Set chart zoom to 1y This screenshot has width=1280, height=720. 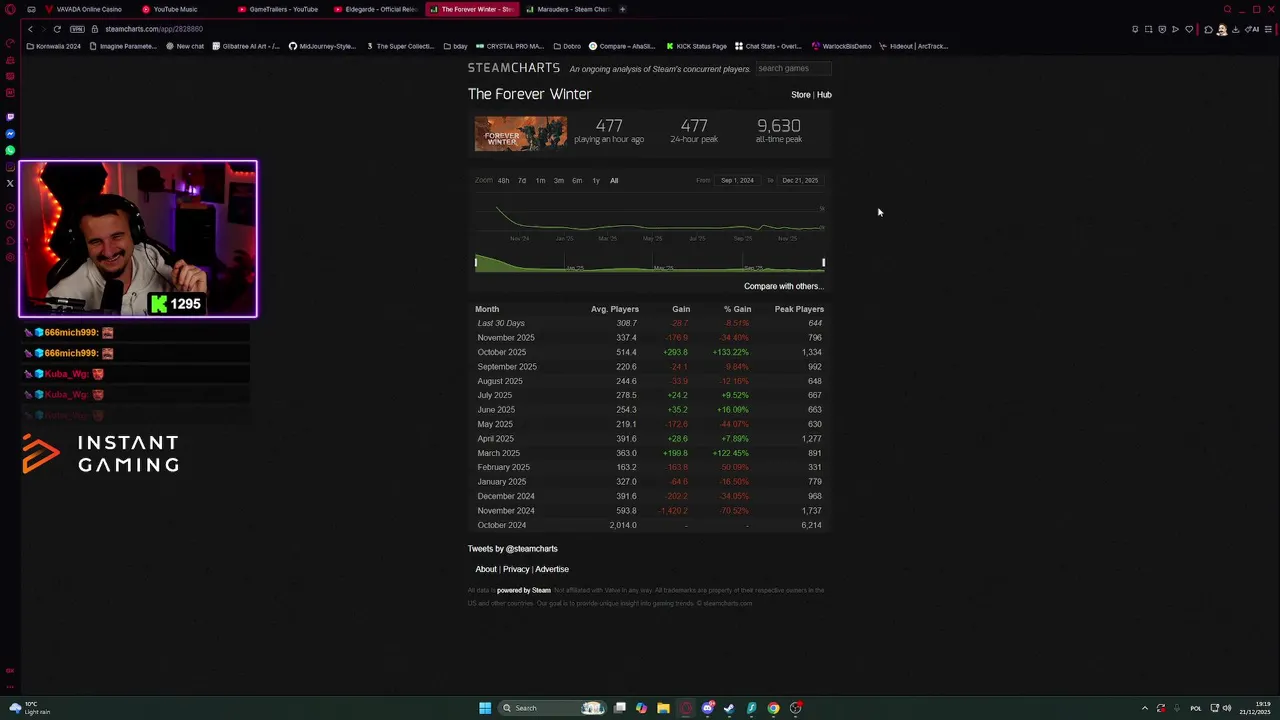pos(596,181)
